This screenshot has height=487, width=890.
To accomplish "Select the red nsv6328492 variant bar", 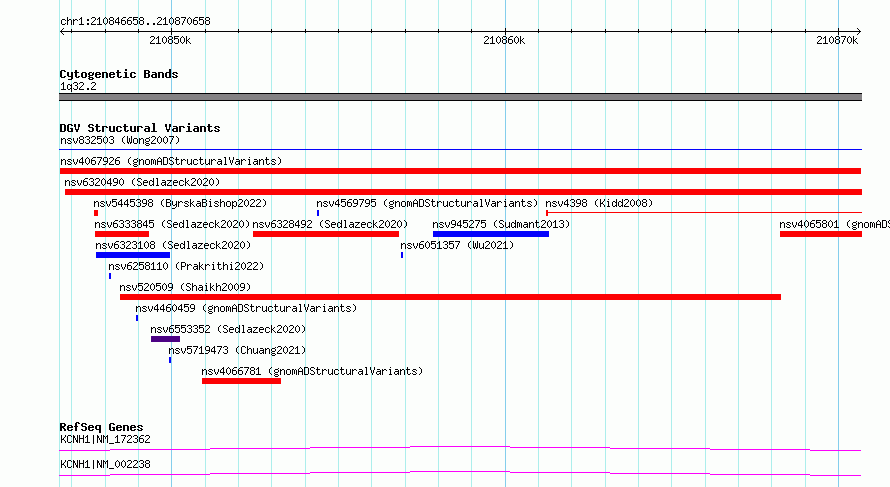I will [326, 234].
